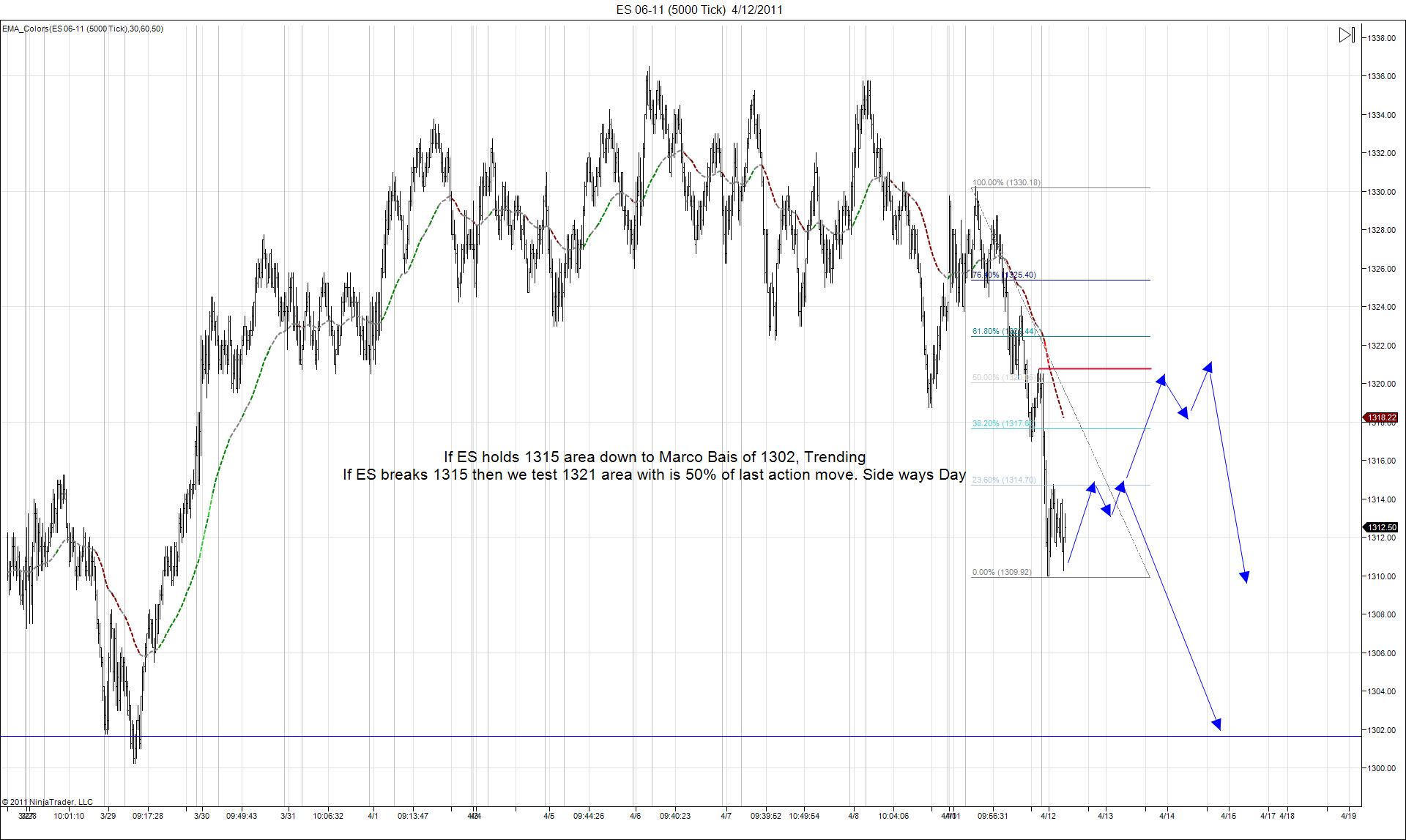Click the 1306.00 price axis label
This screenshot has height=840, width=1406.
tap(1381, 653)
